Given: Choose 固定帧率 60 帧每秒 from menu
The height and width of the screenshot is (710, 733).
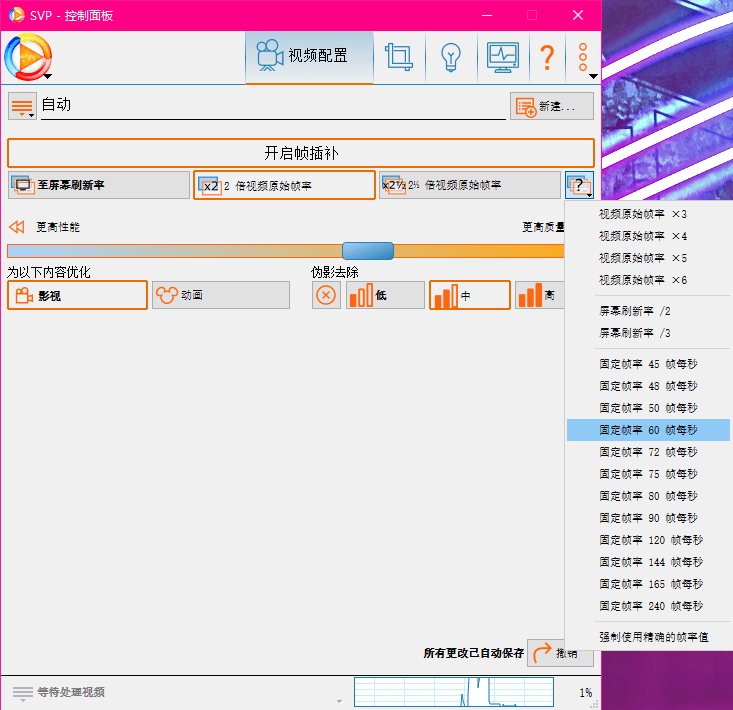Looking at the screenshot, I should point(648,430).
